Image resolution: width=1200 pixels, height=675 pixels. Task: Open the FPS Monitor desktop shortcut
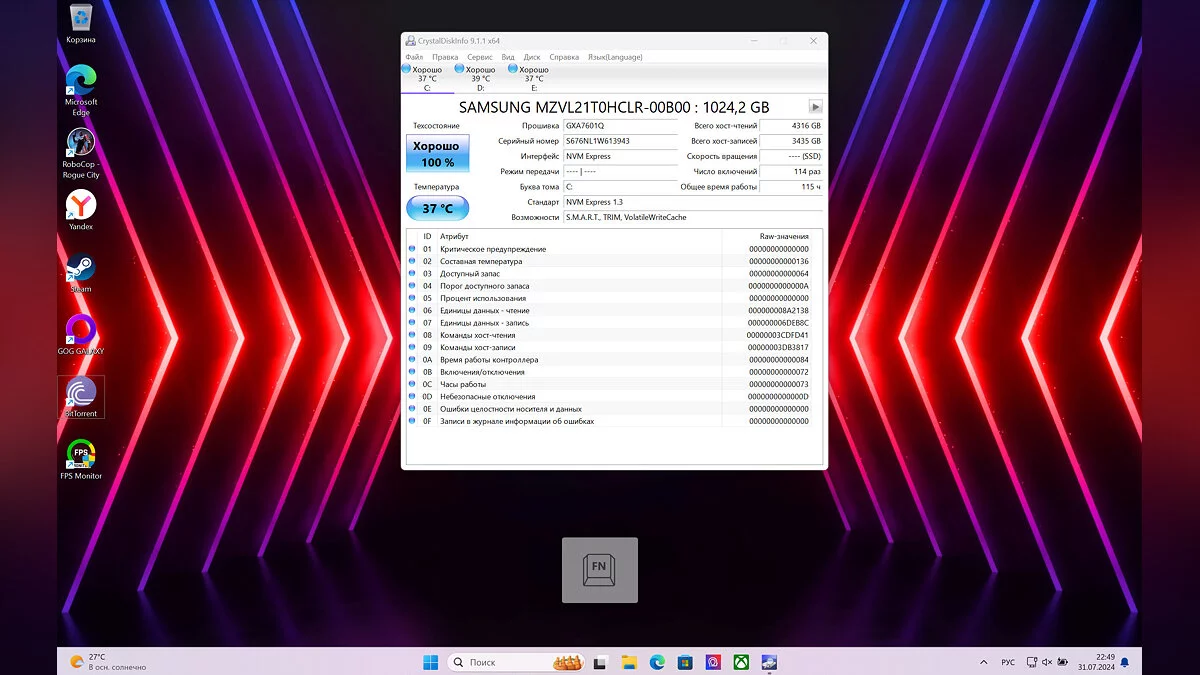(81, 454)
